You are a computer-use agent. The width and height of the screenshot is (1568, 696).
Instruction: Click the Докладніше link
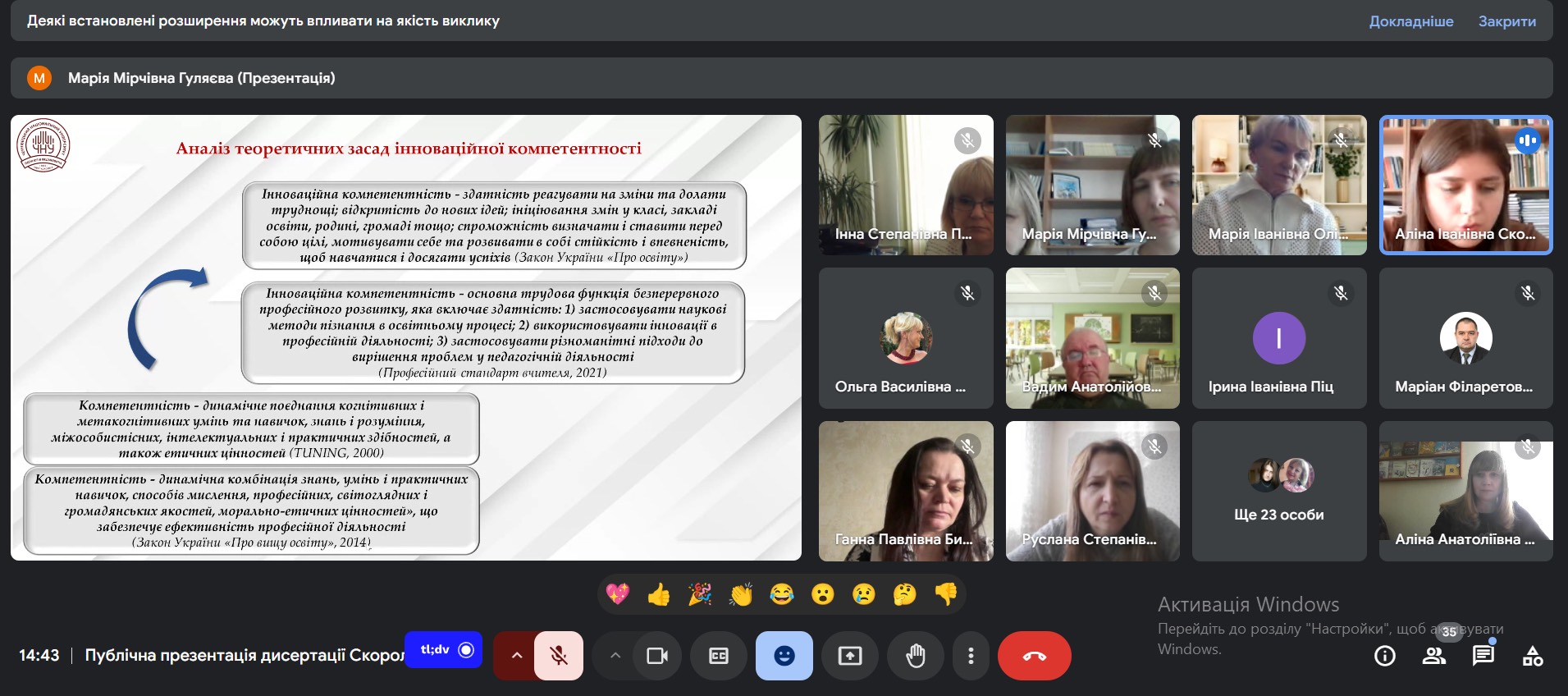1411,21
